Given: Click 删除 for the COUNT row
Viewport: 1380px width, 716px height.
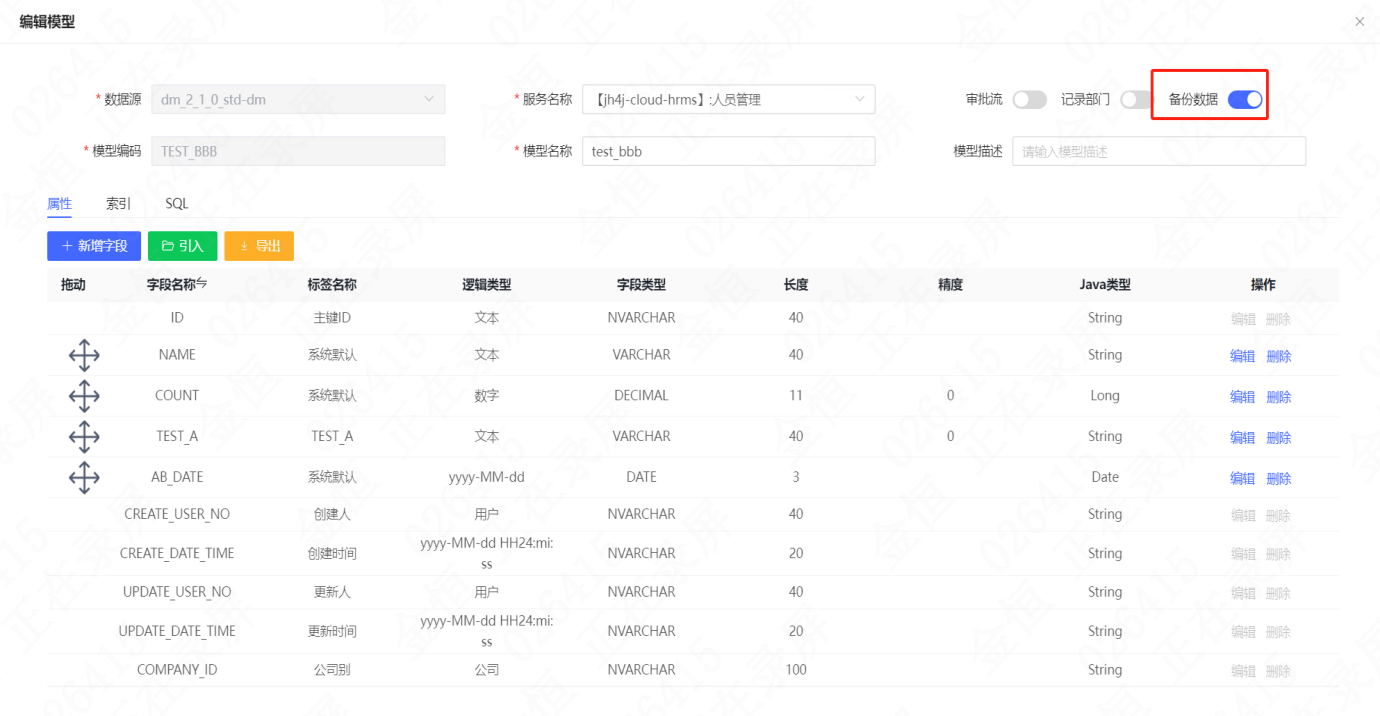Looking at the screenshot, I should coord(1279,397).
